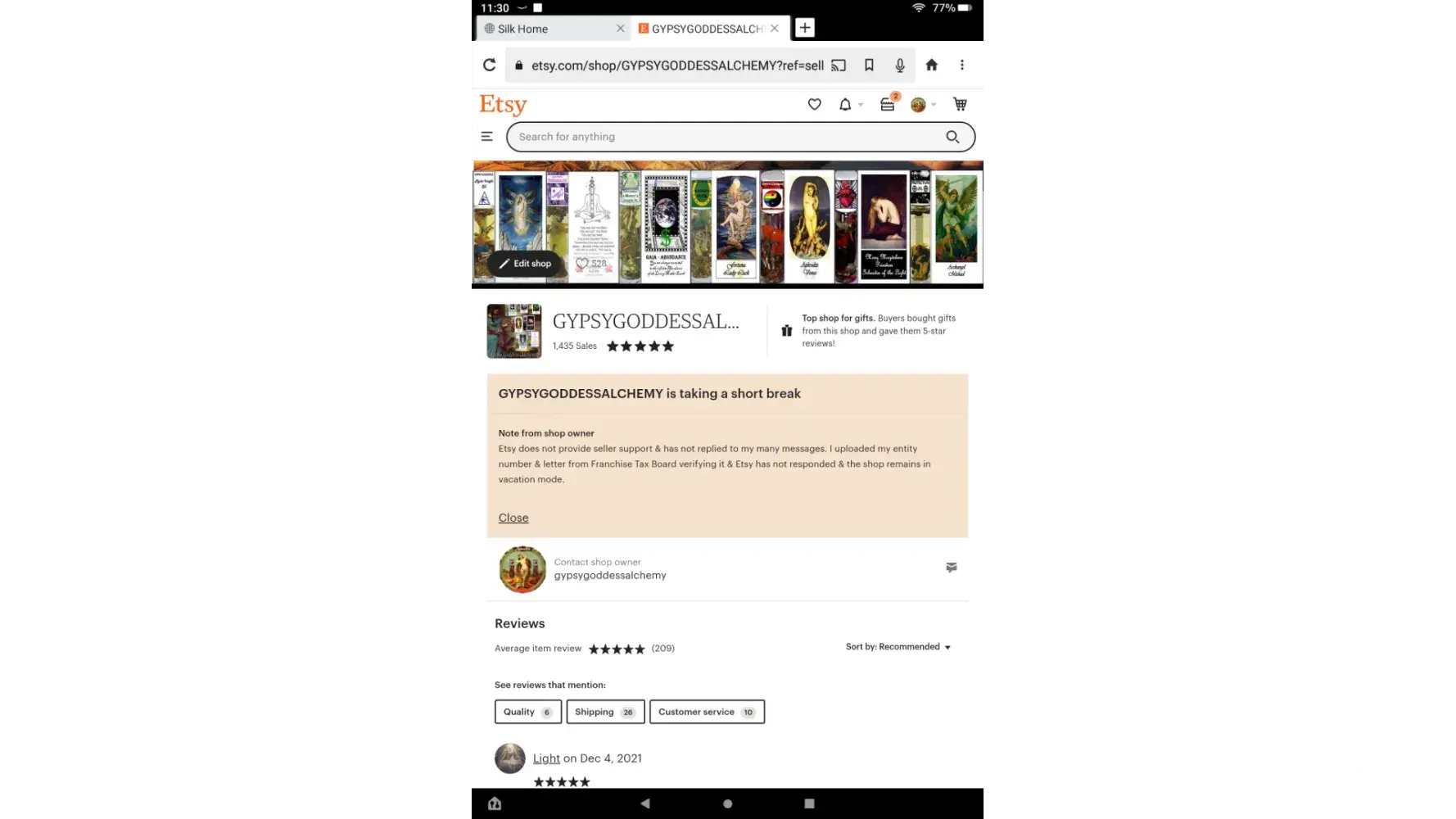1456x819 pixels.
Task: Click Edit shop button on banner
Action: tap(525, 264)
